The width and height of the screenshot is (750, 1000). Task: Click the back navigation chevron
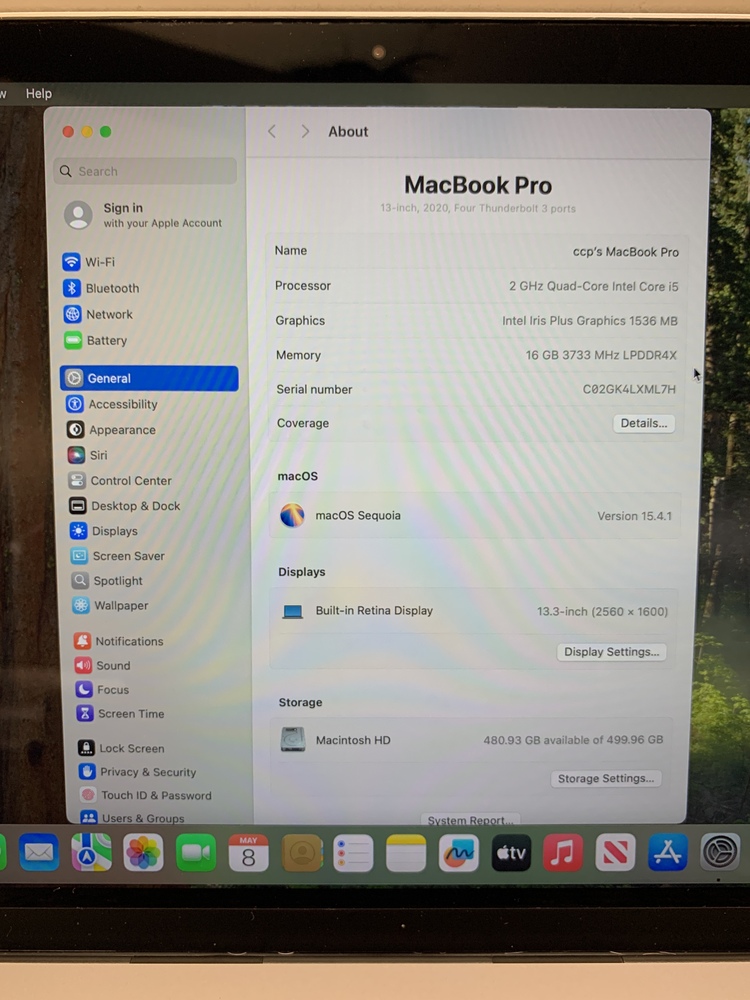[x=272, y=132]
